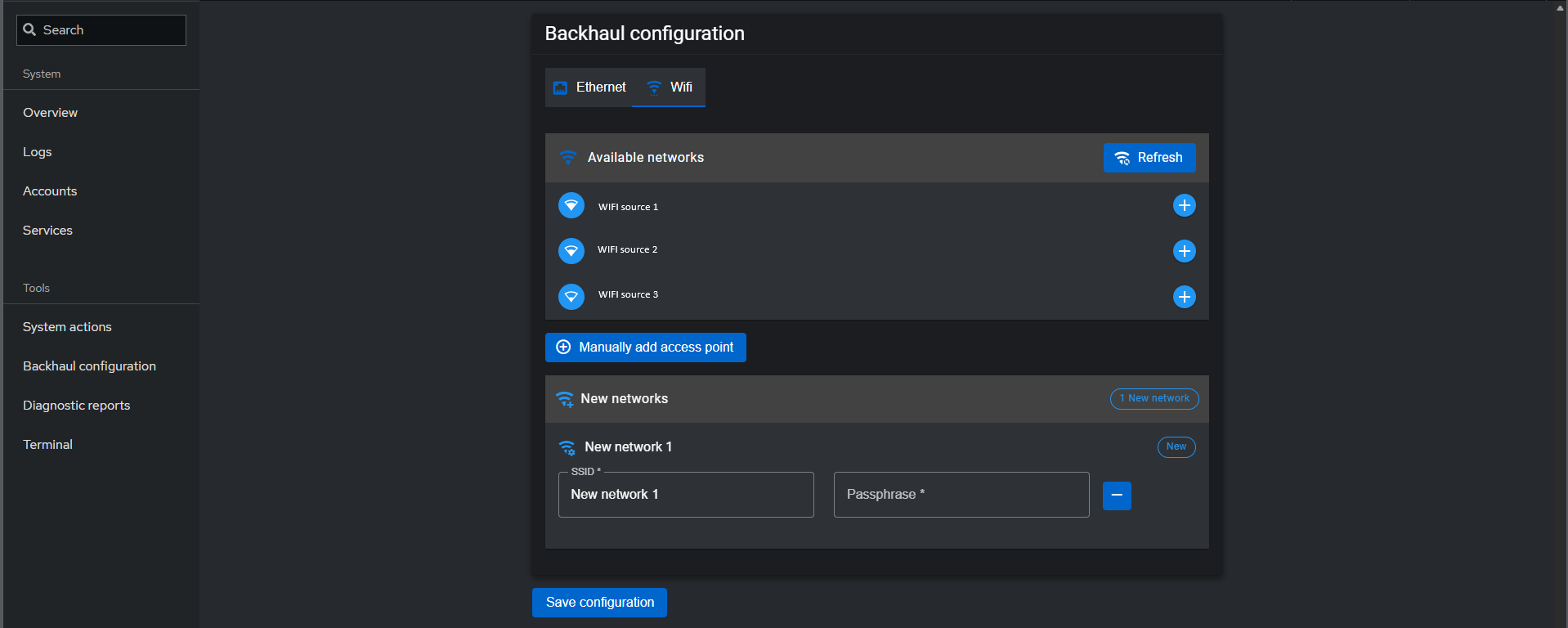The height and width of the screenshot is (628, 1568).
Task: Focus the Search field
Action: (101, 30)
